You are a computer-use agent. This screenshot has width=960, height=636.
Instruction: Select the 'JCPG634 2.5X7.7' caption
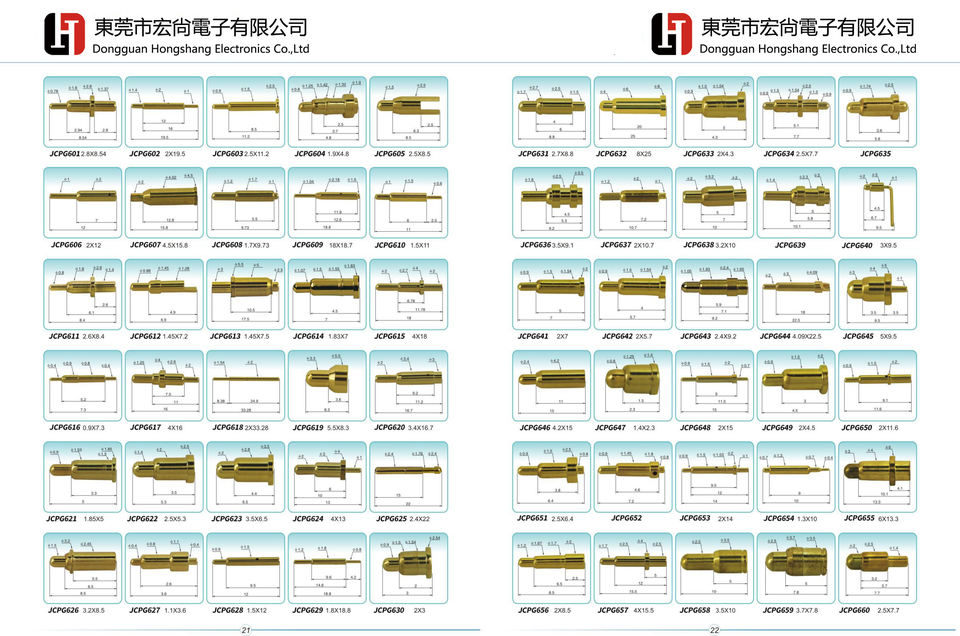[790, 154]
